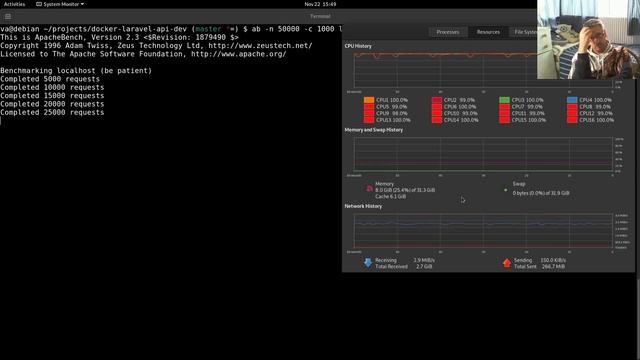Click the memory usage '8.0 GiB (25.4%)' value
Screen dimensions: 640x360
(405, 190)
